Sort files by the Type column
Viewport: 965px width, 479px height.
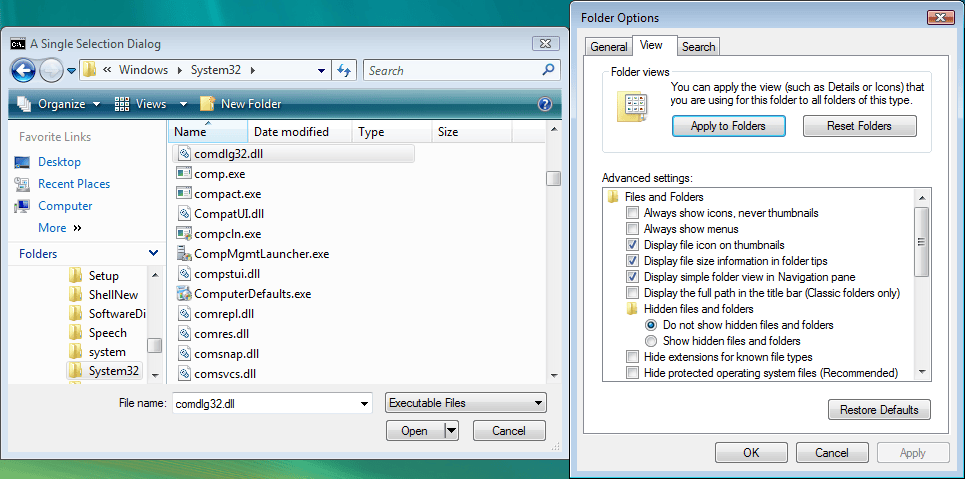391,132
